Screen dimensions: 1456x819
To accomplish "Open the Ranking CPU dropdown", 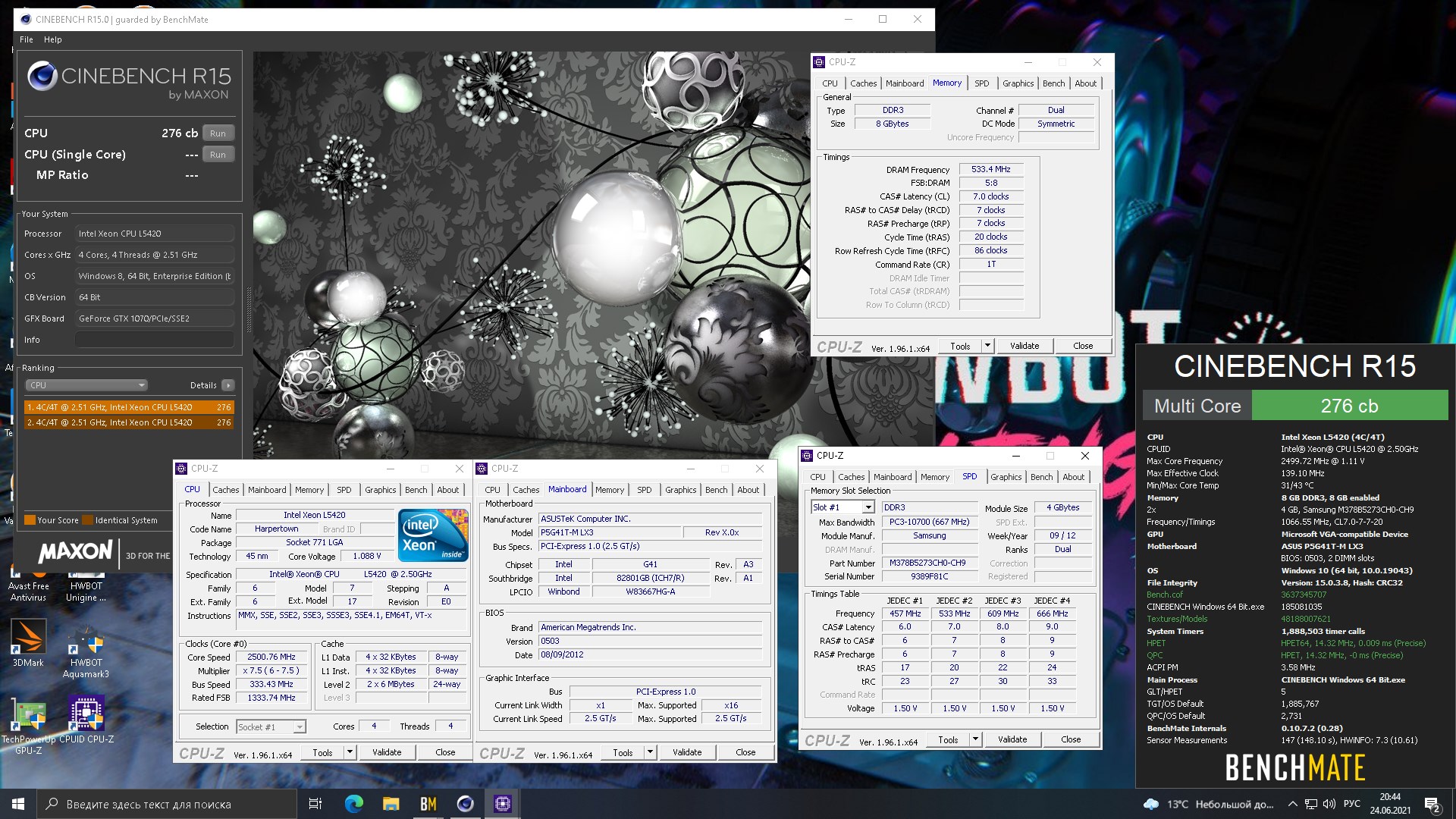I will pos(87,385).
